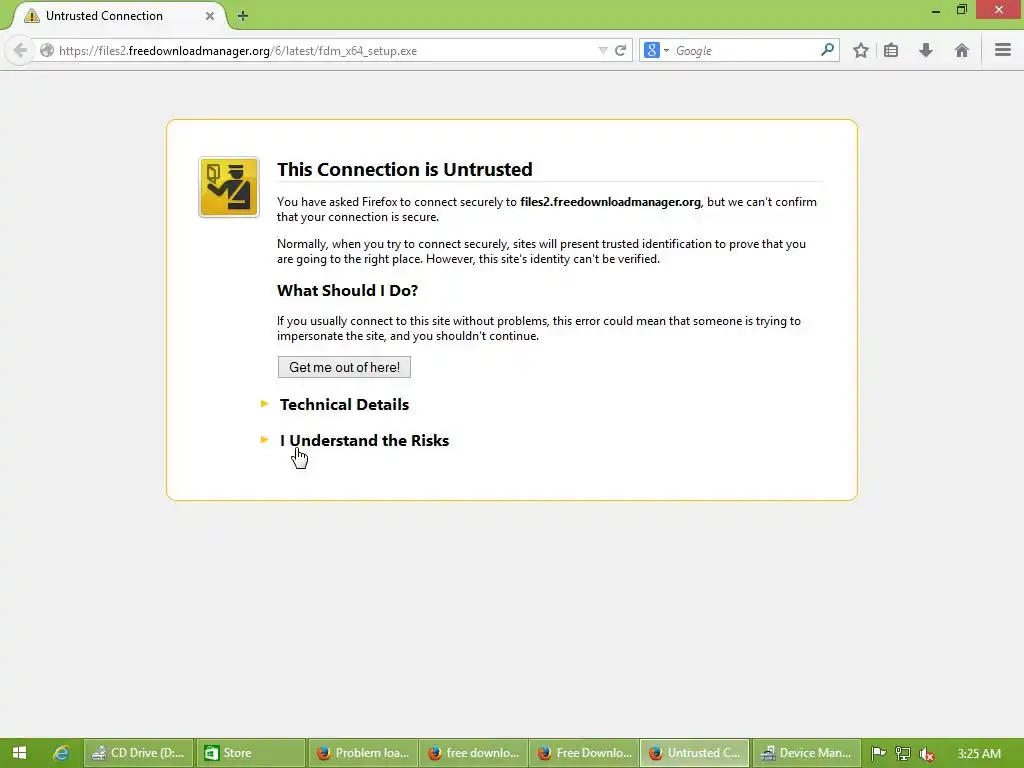
Task: Click the 3:25 AM system clock
Action: (x=979, y=753)
